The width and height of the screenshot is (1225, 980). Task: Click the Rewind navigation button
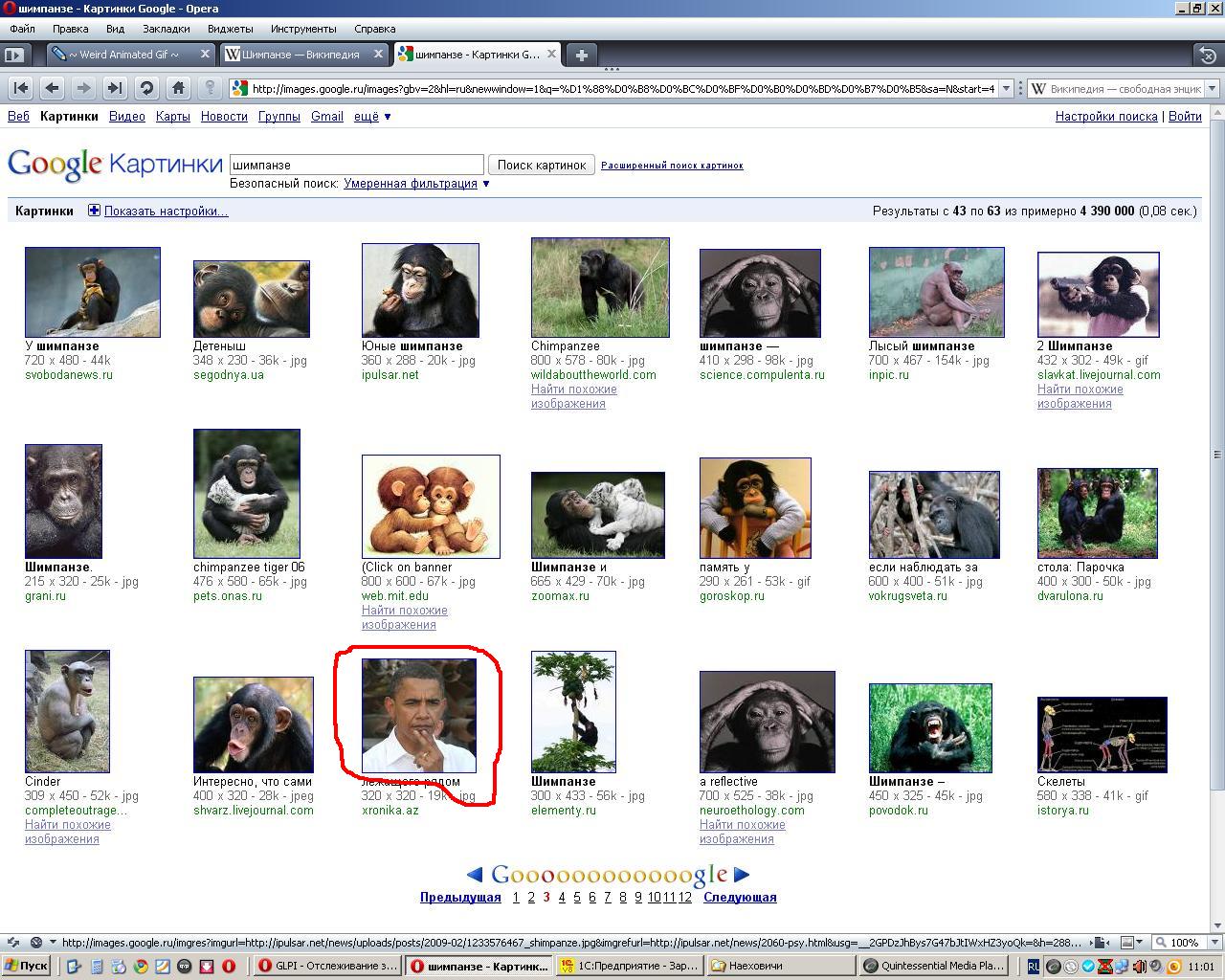(x=21, y=88)
